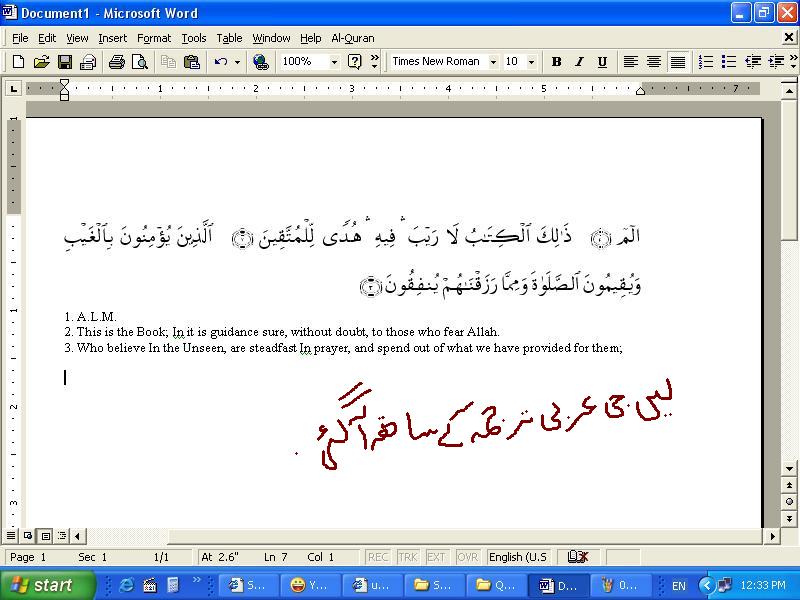Screen dimensions: 800x600
Task: Toggle underline formatting
Action: (x=602, y=62)
